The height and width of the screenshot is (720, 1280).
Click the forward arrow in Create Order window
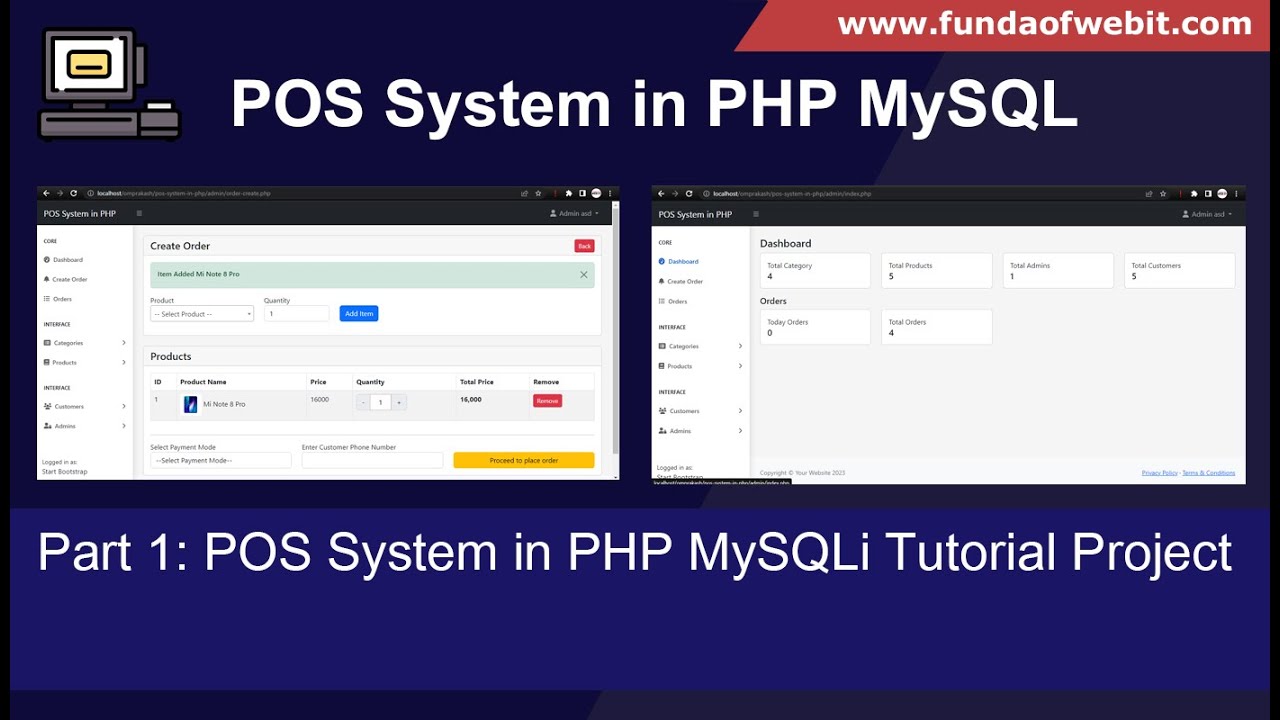59,193
